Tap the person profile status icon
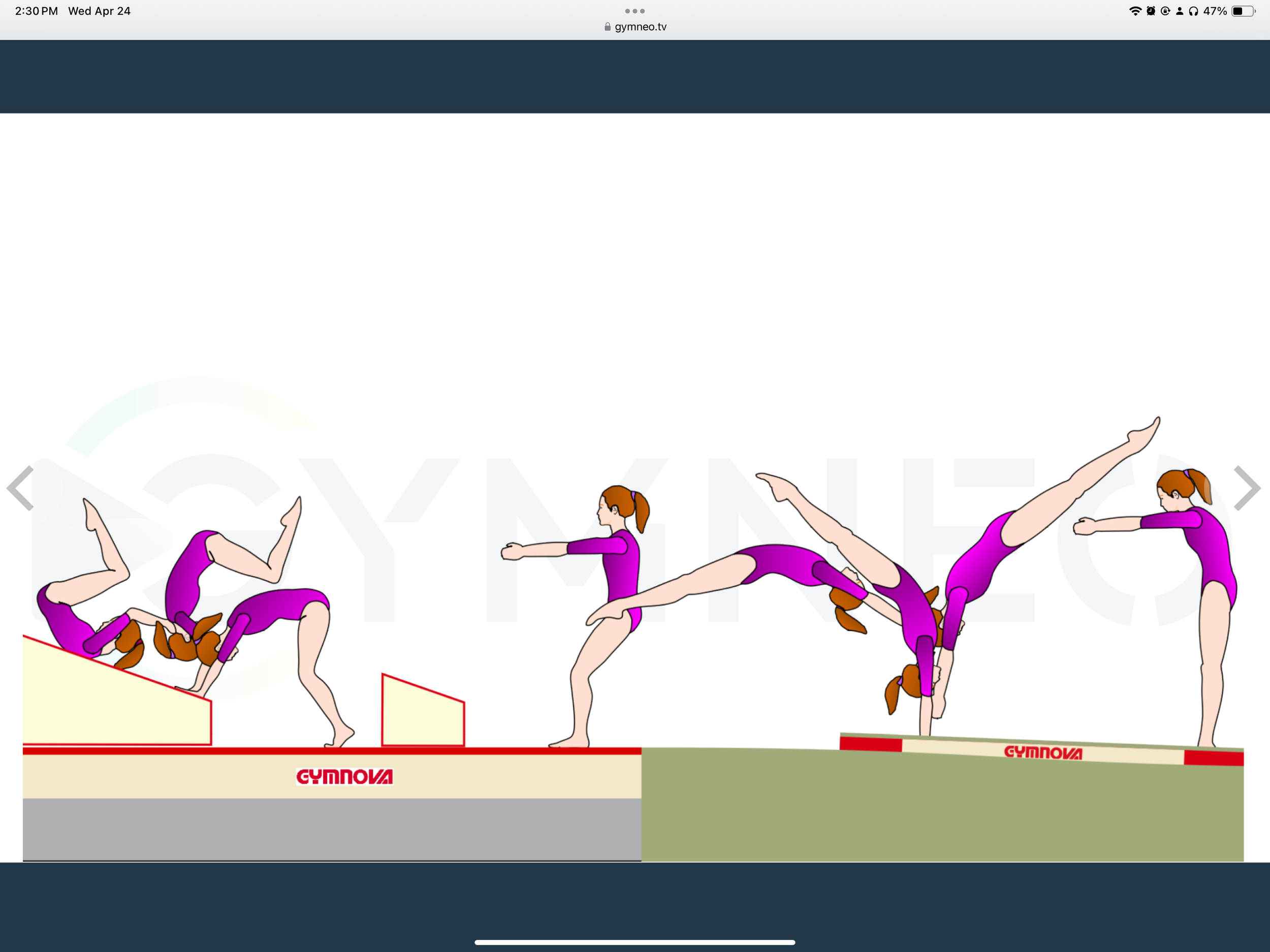Image resolution: width=1270 pixels, height=952 pixels. (1179, 11)
